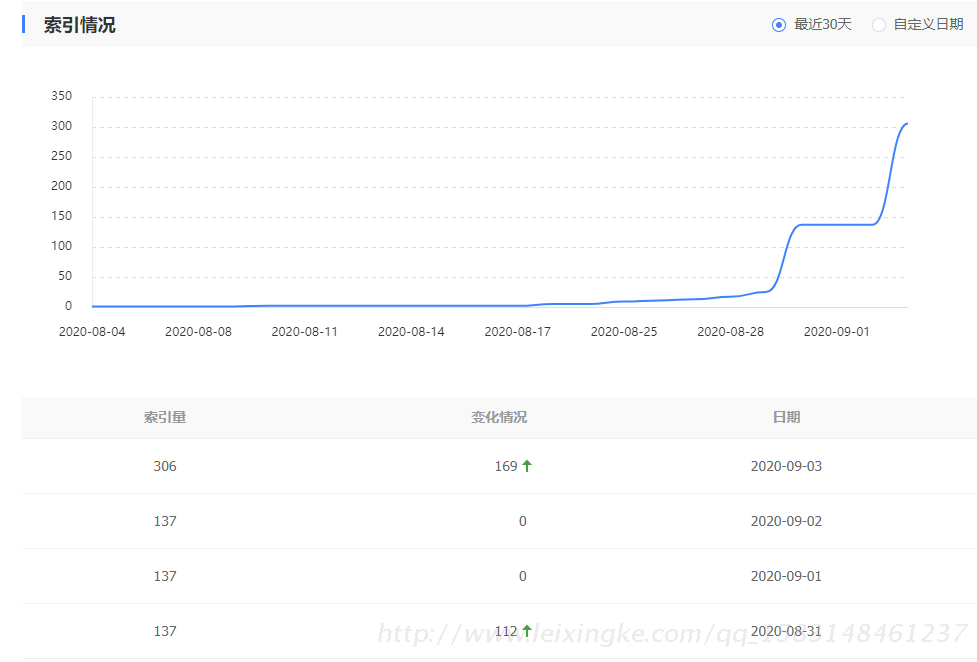Select the 最近30天 radio button
Image resolution: width=977 pixels, height=662 pixels.
pyautogui.click(x=779, y=25)
